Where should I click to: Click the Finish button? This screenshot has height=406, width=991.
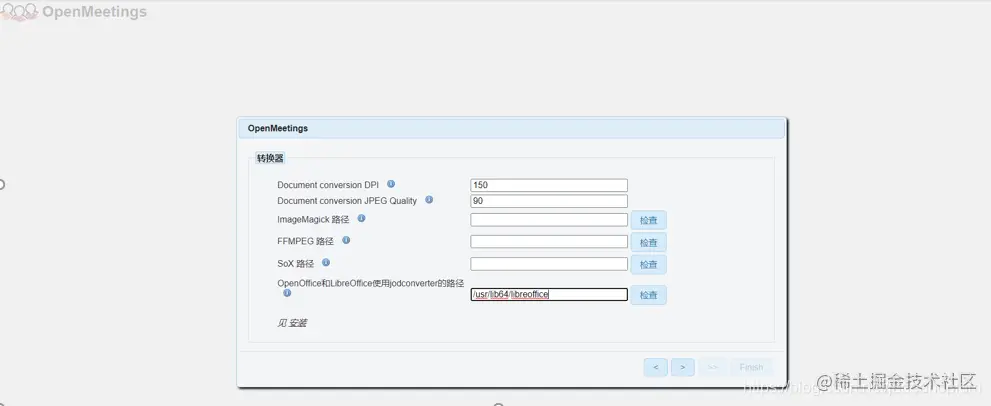751,367
